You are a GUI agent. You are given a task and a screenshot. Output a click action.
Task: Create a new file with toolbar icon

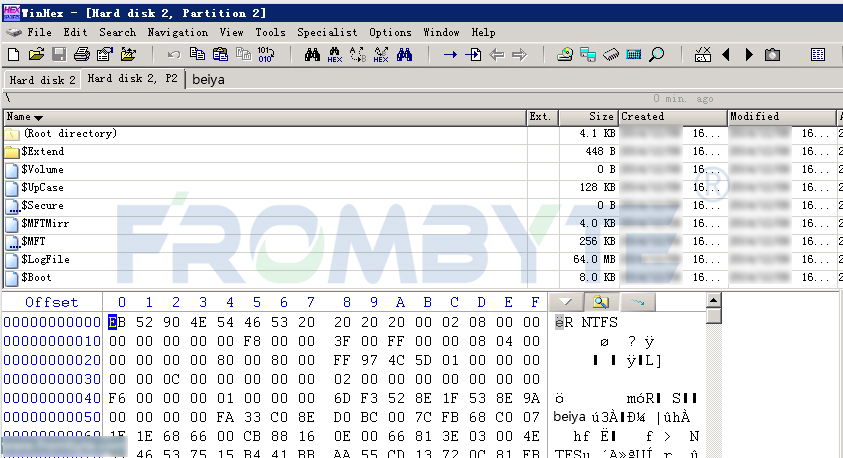pyautogui.click(x=14, y=54)
